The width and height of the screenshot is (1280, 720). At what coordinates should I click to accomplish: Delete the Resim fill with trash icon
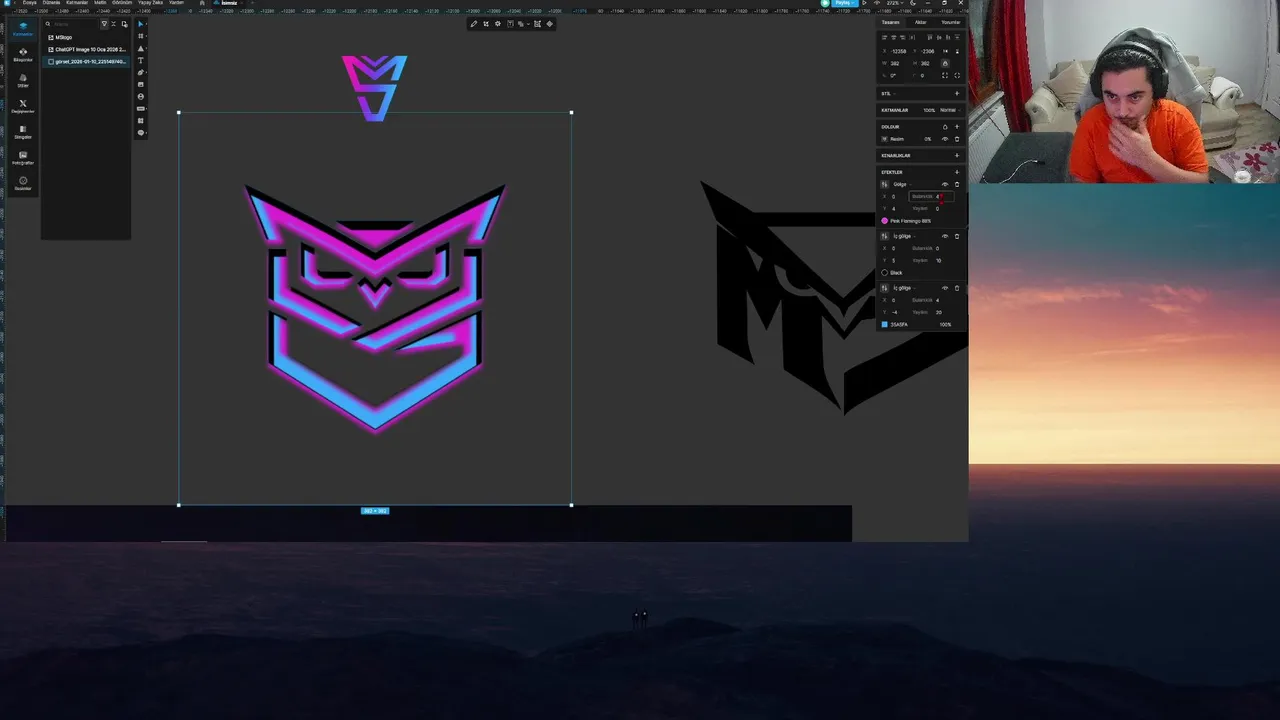pyautogui.click(x=957, y=139)
